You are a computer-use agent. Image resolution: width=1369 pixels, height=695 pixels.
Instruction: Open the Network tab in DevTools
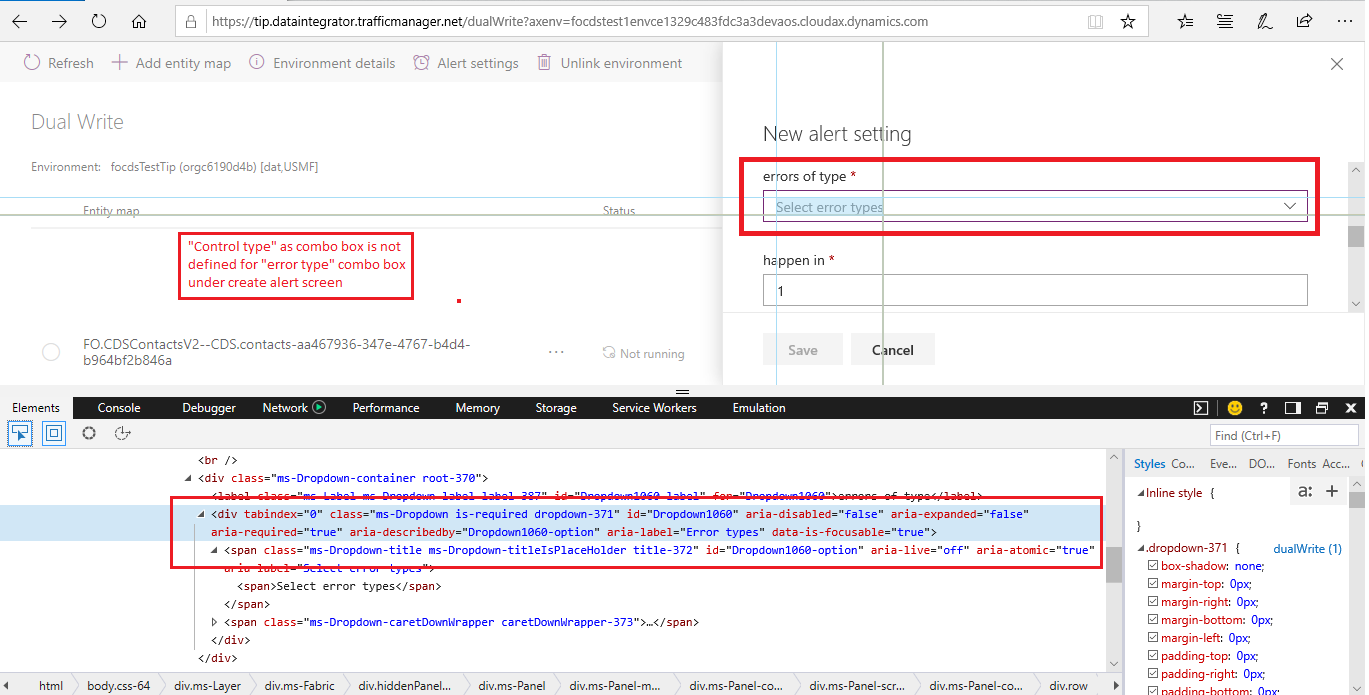284,407
